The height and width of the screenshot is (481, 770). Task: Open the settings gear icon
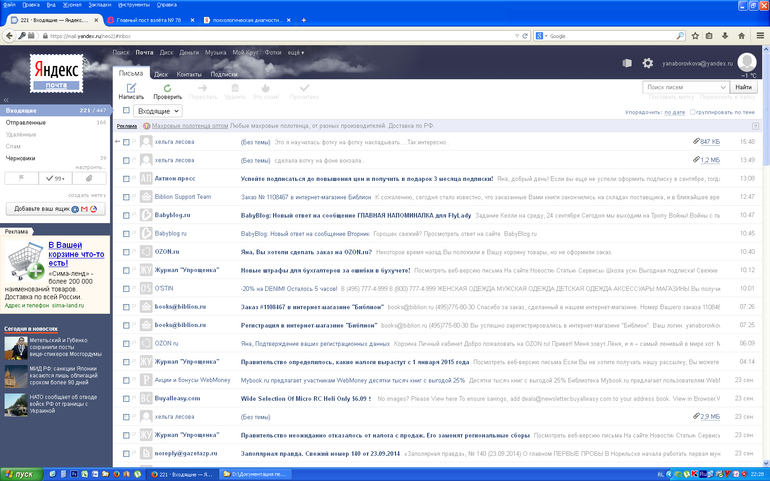(x=647, y=63)
